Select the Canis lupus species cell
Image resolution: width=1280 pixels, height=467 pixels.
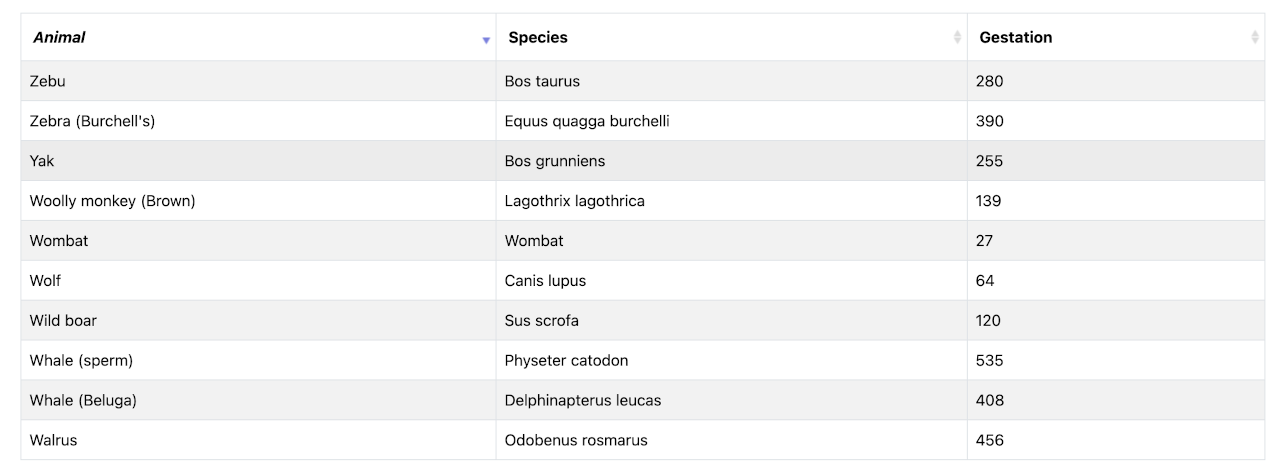[545, 281]
